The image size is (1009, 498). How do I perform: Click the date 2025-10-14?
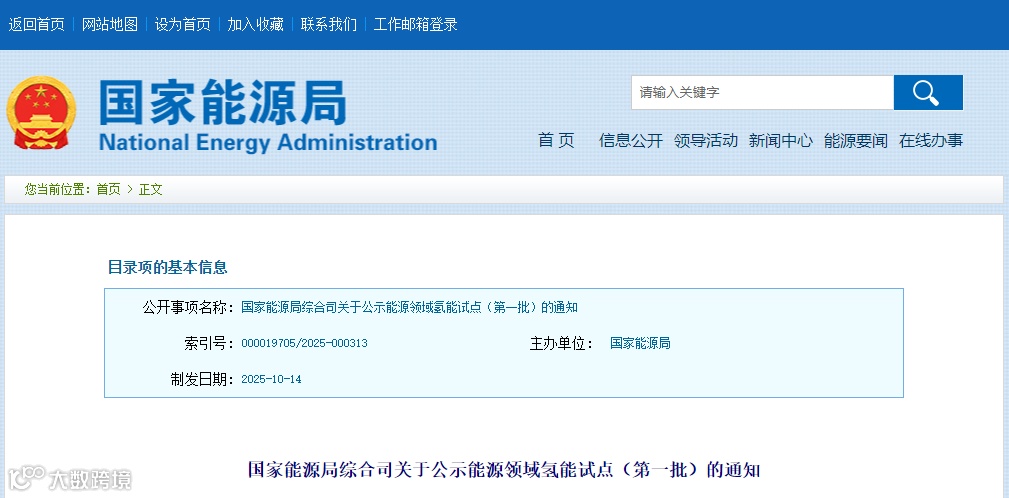271,379
